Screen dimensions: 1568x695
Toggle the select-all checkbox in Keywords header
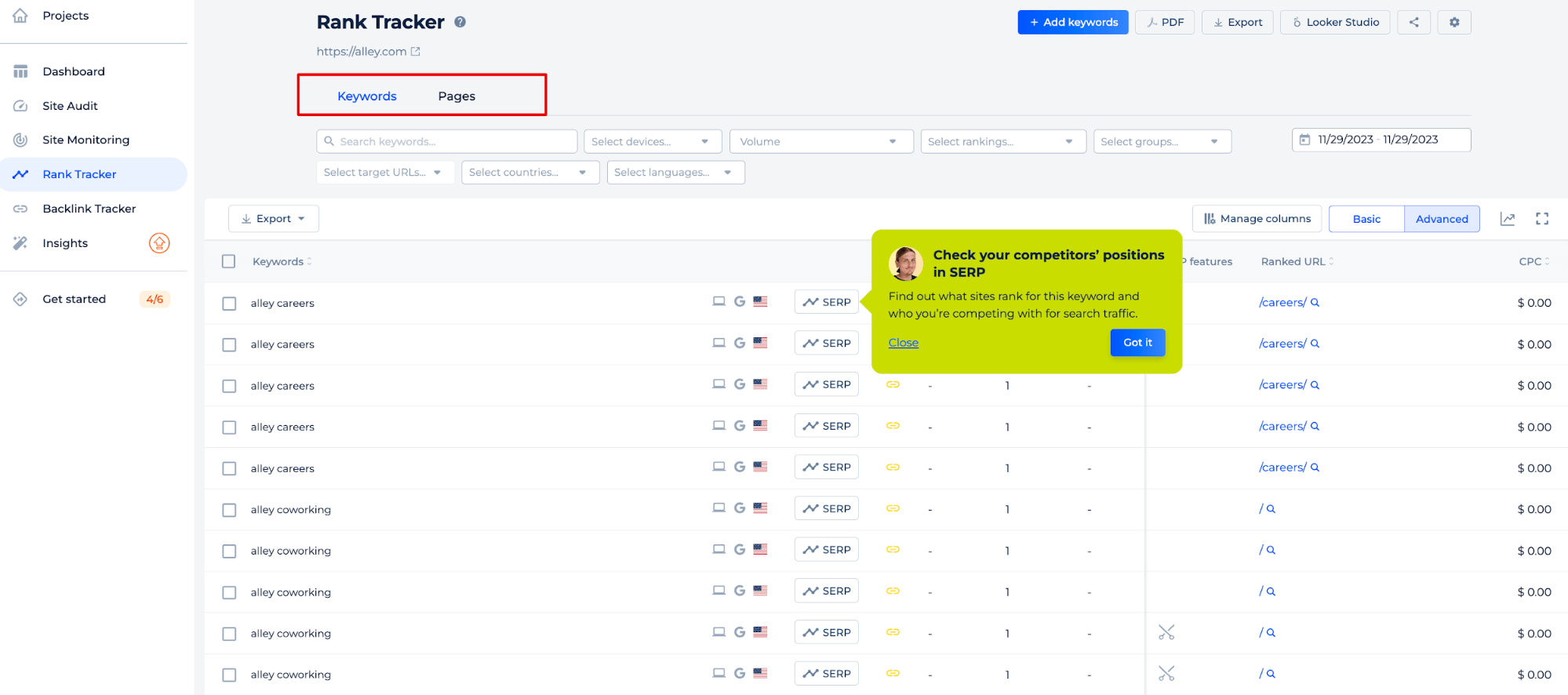[x=228, y=261]
